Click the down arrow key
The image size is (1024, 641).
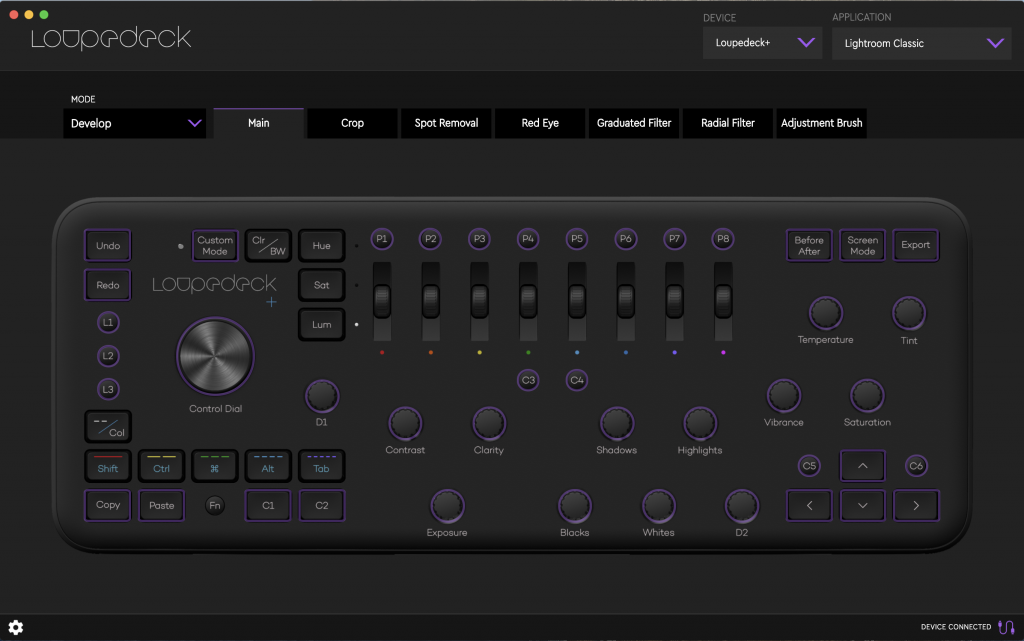(x=863, y=505)
